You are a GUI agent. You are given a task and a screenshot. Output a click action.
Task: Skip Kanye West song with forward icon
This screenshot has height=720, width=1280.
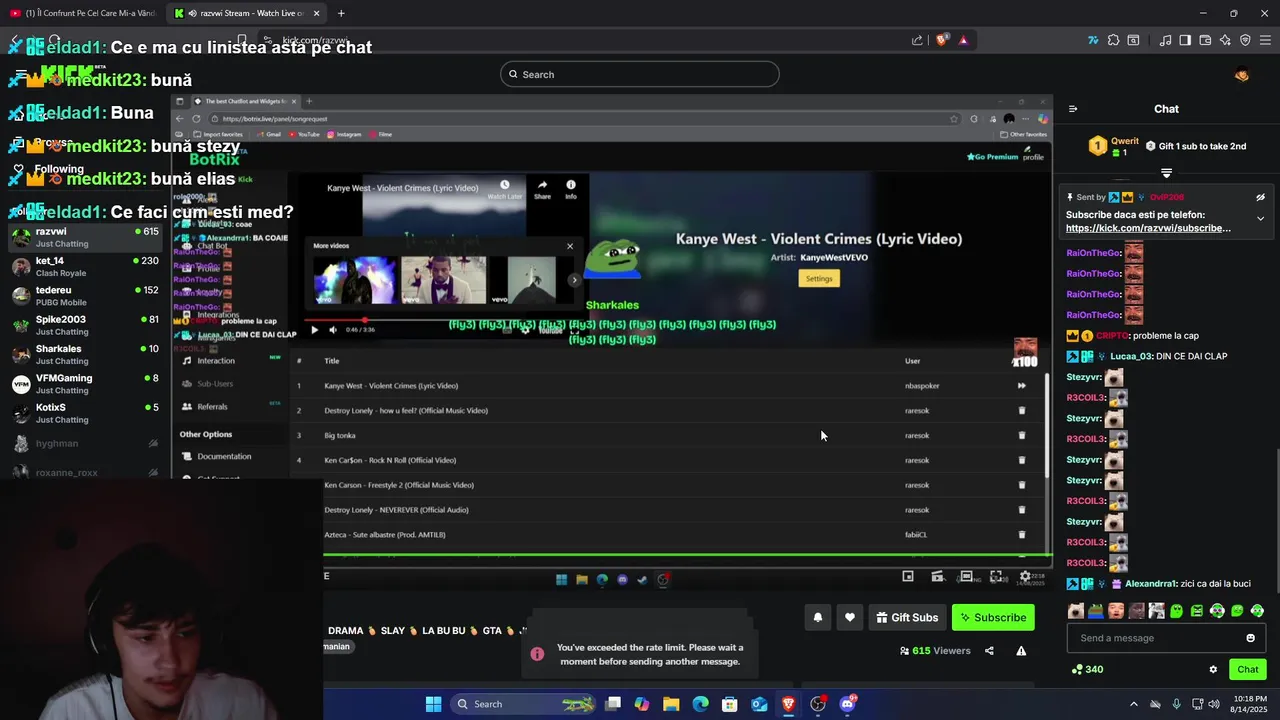point(1021,385)
